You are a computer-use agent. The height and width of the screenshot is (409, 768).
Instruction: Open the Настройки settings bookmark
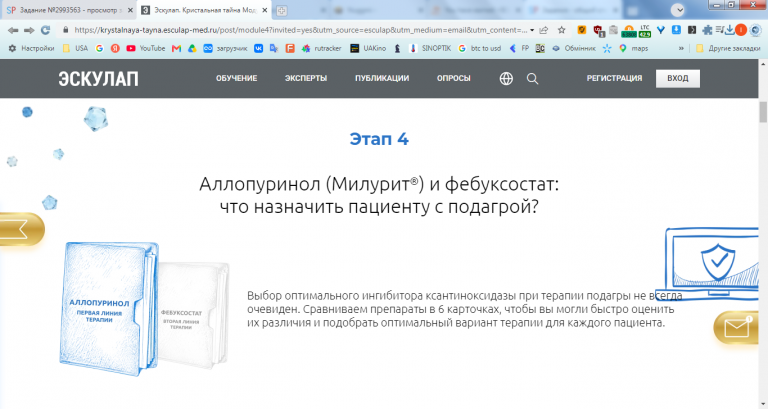click(31, 48)
